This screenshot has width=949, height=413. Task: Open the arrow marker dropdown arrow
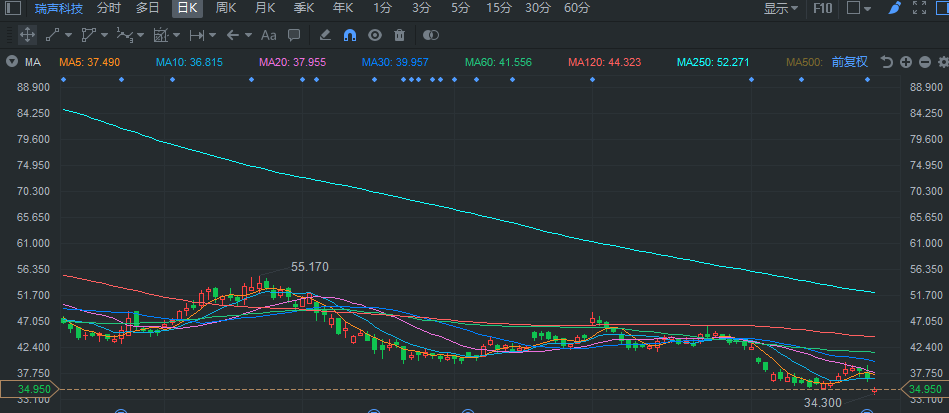click(249, 35)
